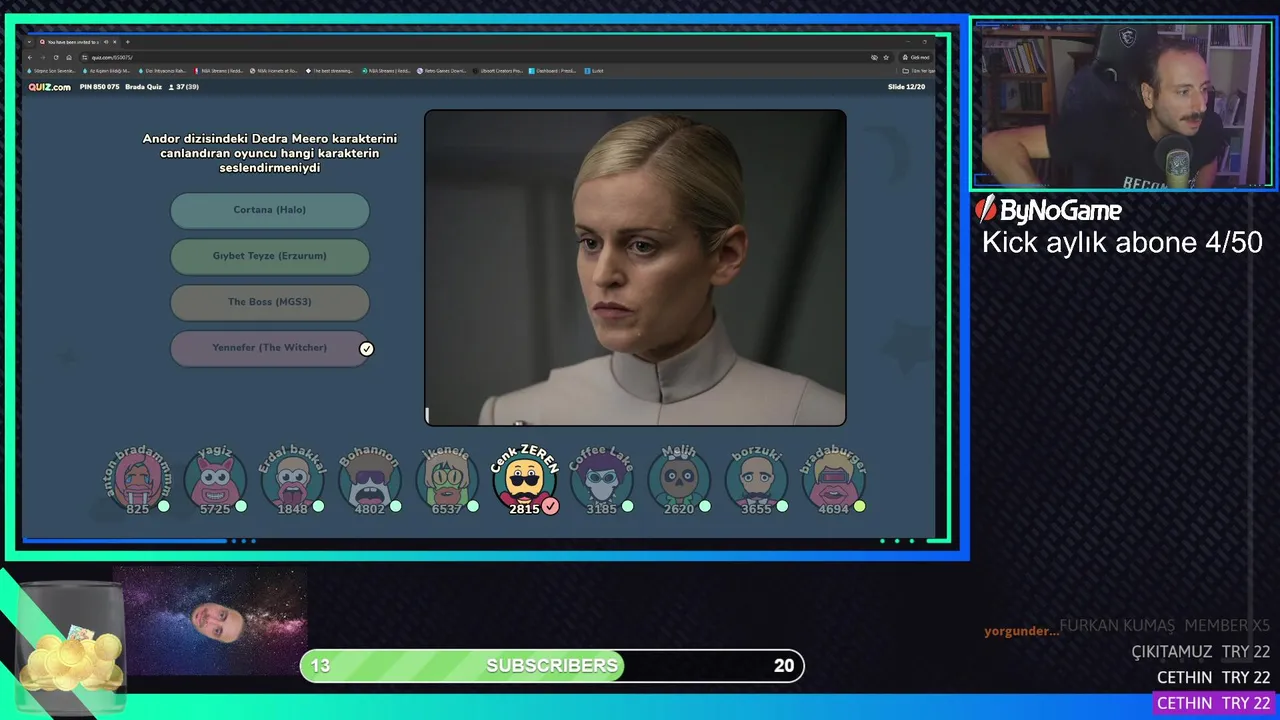Reload the browser page
Screen dimensions: 1280x720
(x=56, y=57)
